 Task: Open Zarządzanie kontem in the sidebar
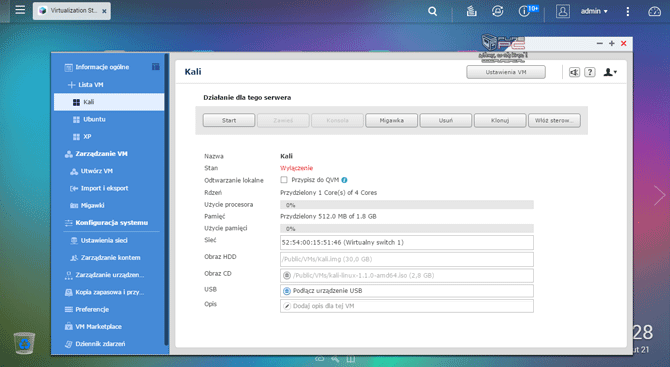click(110, 258)
